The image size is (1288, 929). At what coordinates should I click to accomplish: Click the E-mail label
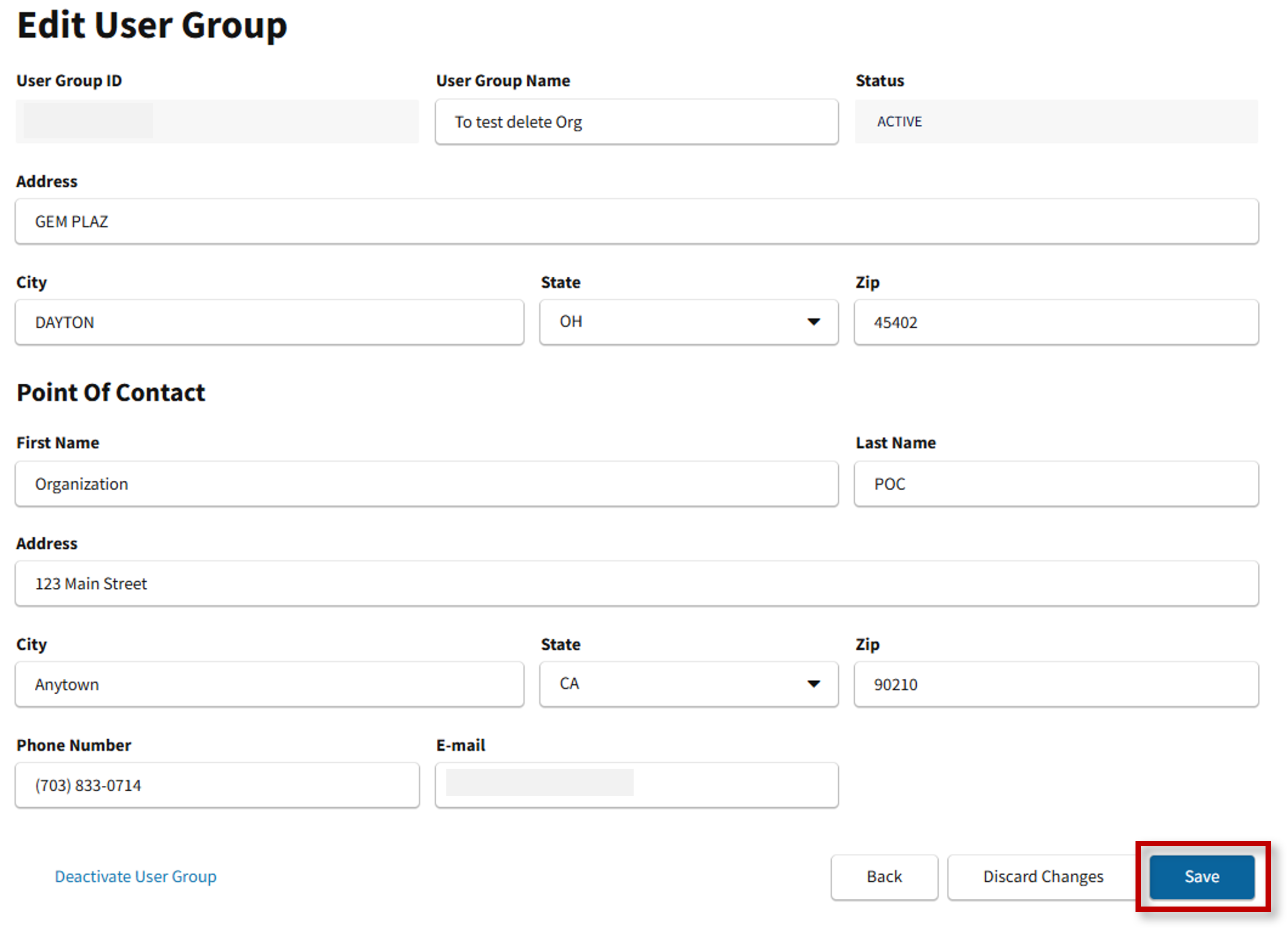tap(460, 745)
